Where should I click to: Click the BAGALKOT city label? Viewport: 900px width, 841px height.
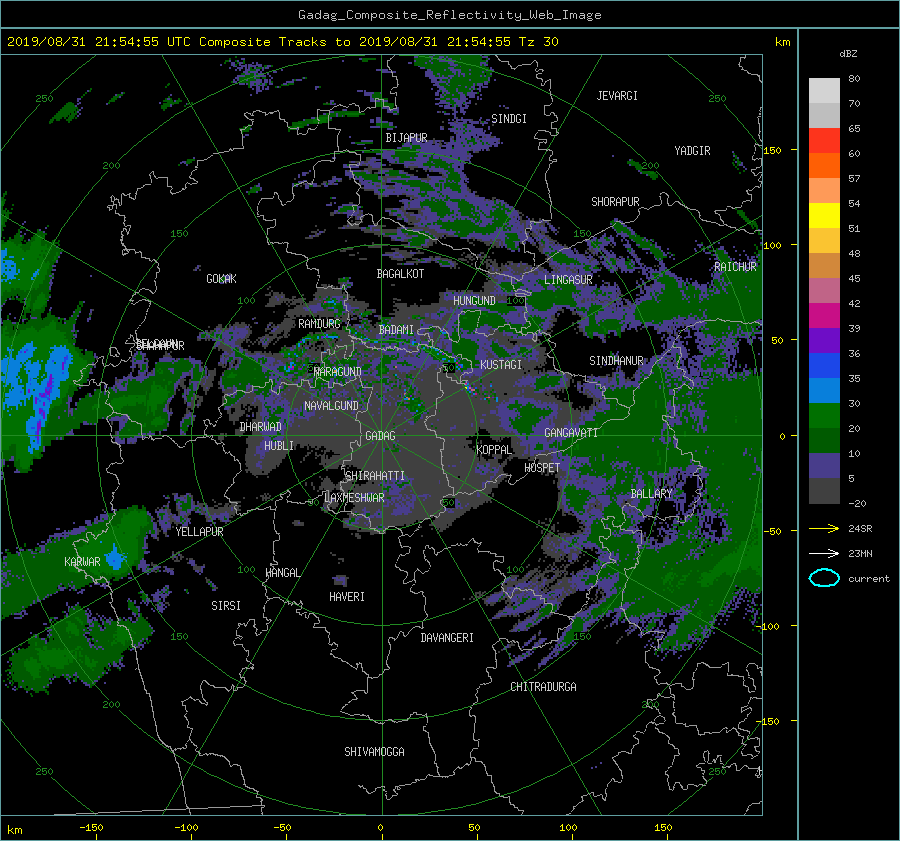coord(400,274)
